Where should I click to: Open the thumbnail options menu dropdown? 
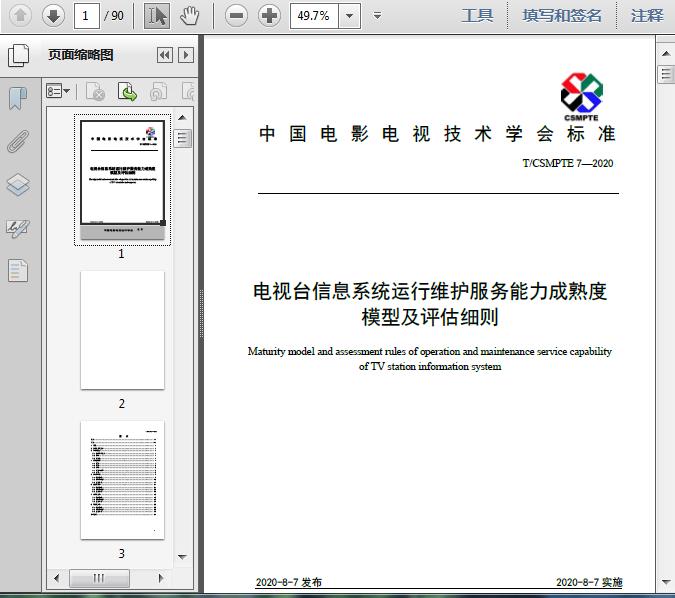pyautogui.click(x=58, y=91)
